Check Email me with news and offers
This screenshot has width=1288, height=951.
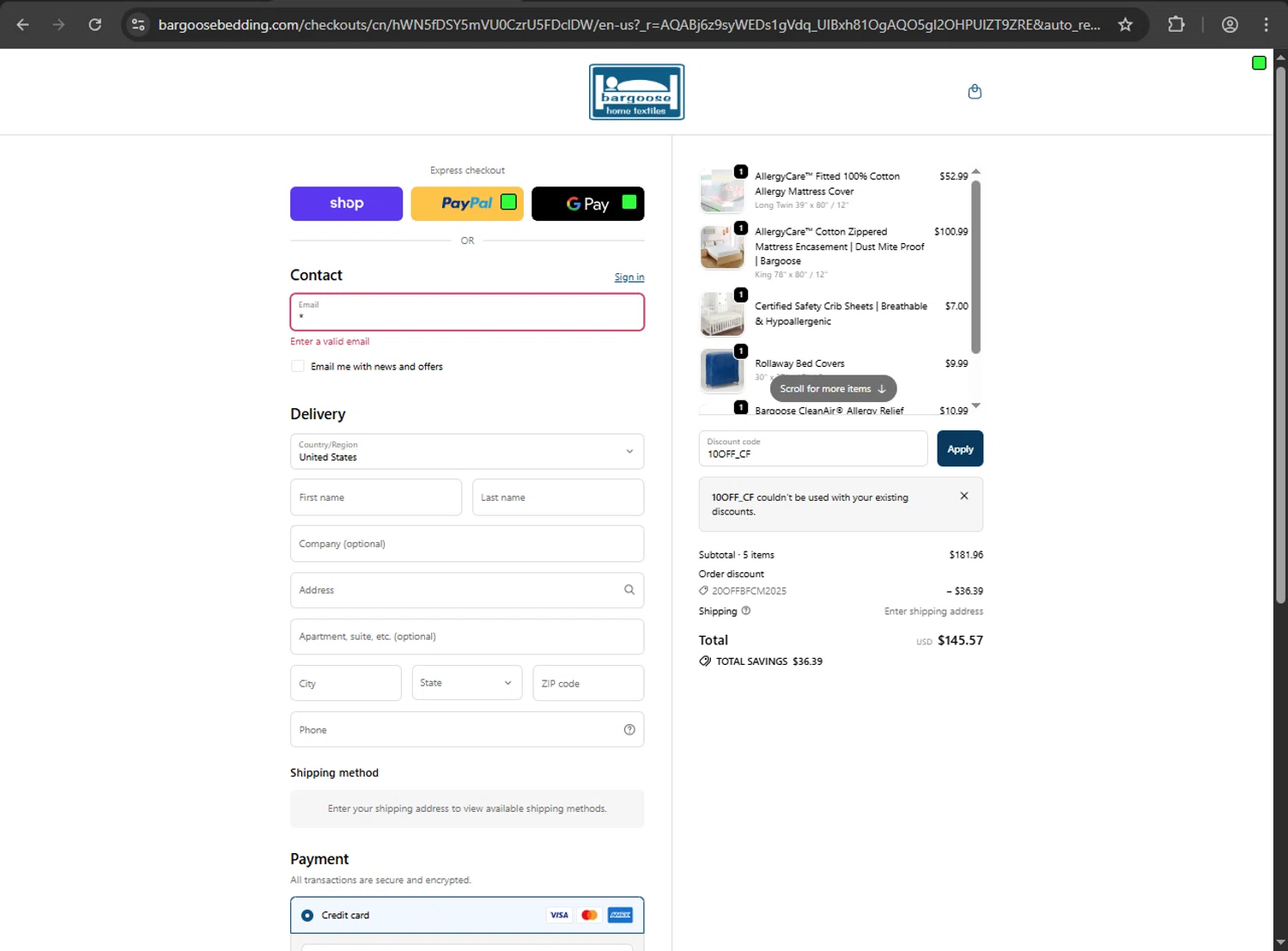tap(298, 366)
